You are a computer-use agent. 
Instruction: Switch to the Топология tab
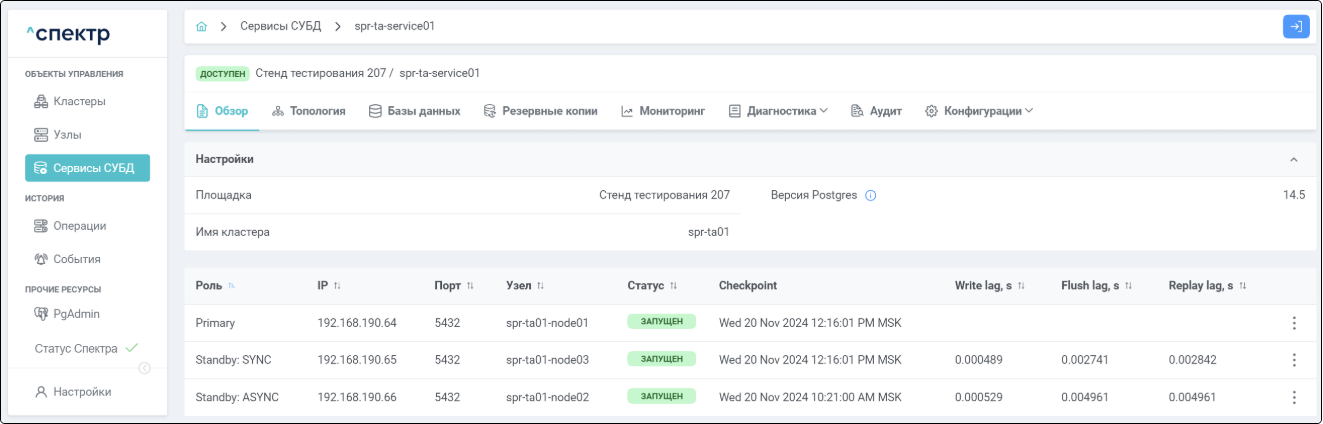pyautogui.click(x=308, y=111)
